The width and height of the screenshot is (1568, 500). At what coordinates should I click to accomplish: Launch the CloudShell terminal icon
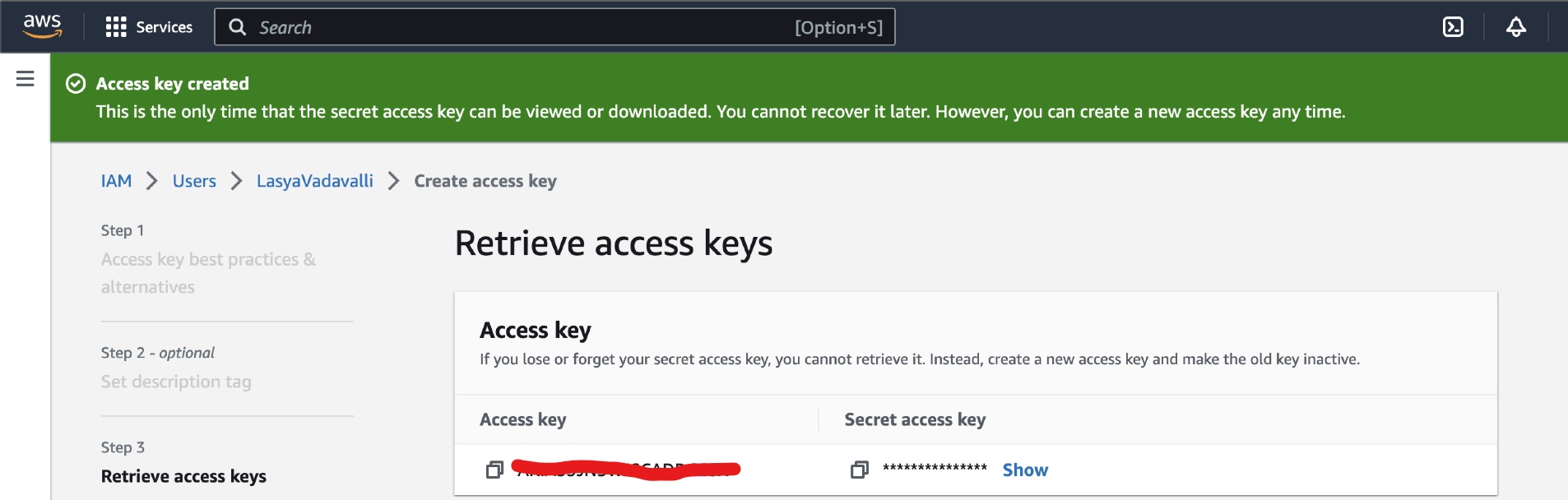click(1453, 27)
